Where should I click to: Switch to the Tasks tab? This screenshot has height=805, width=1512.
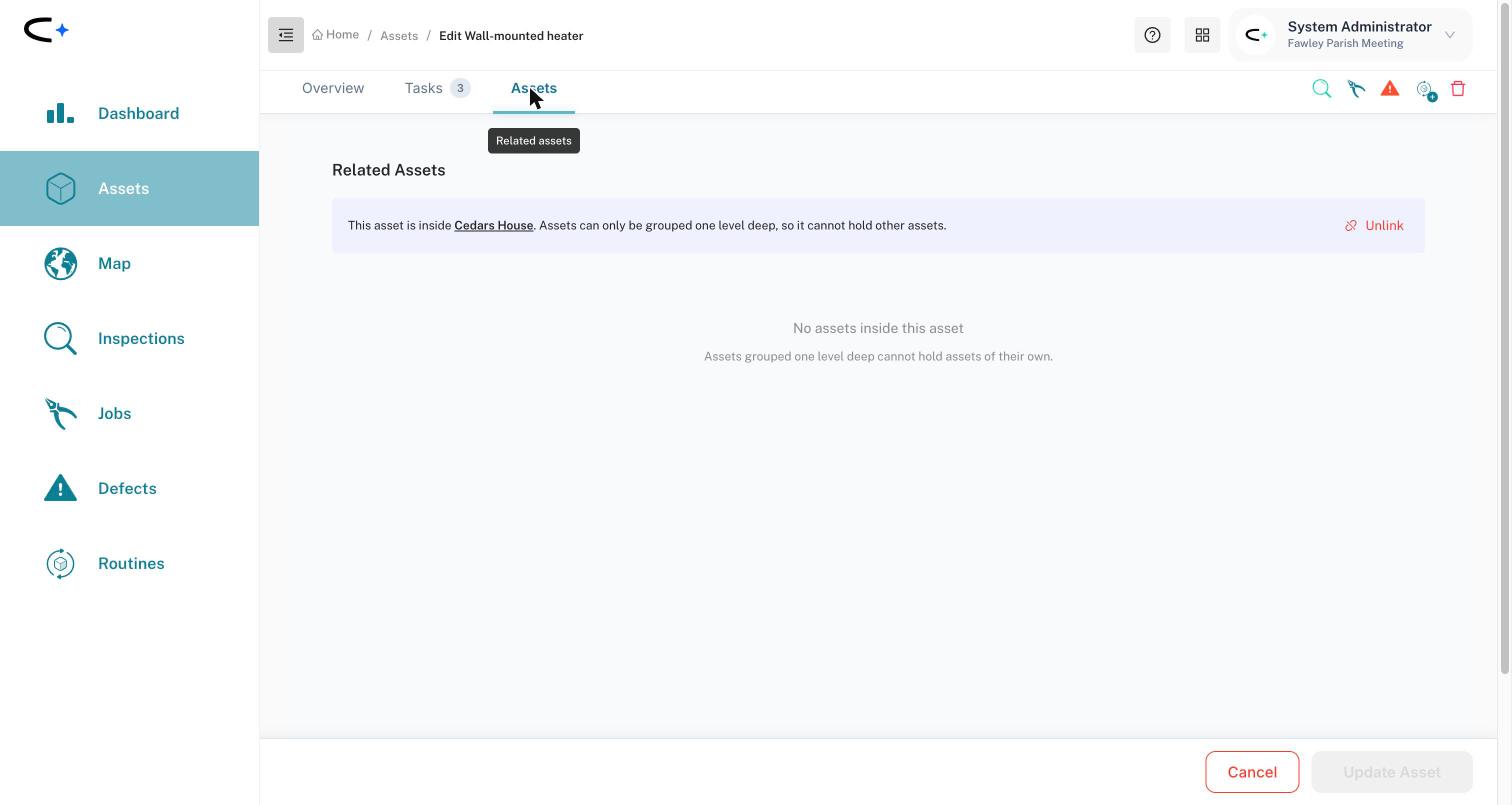[x=437, y=88]
